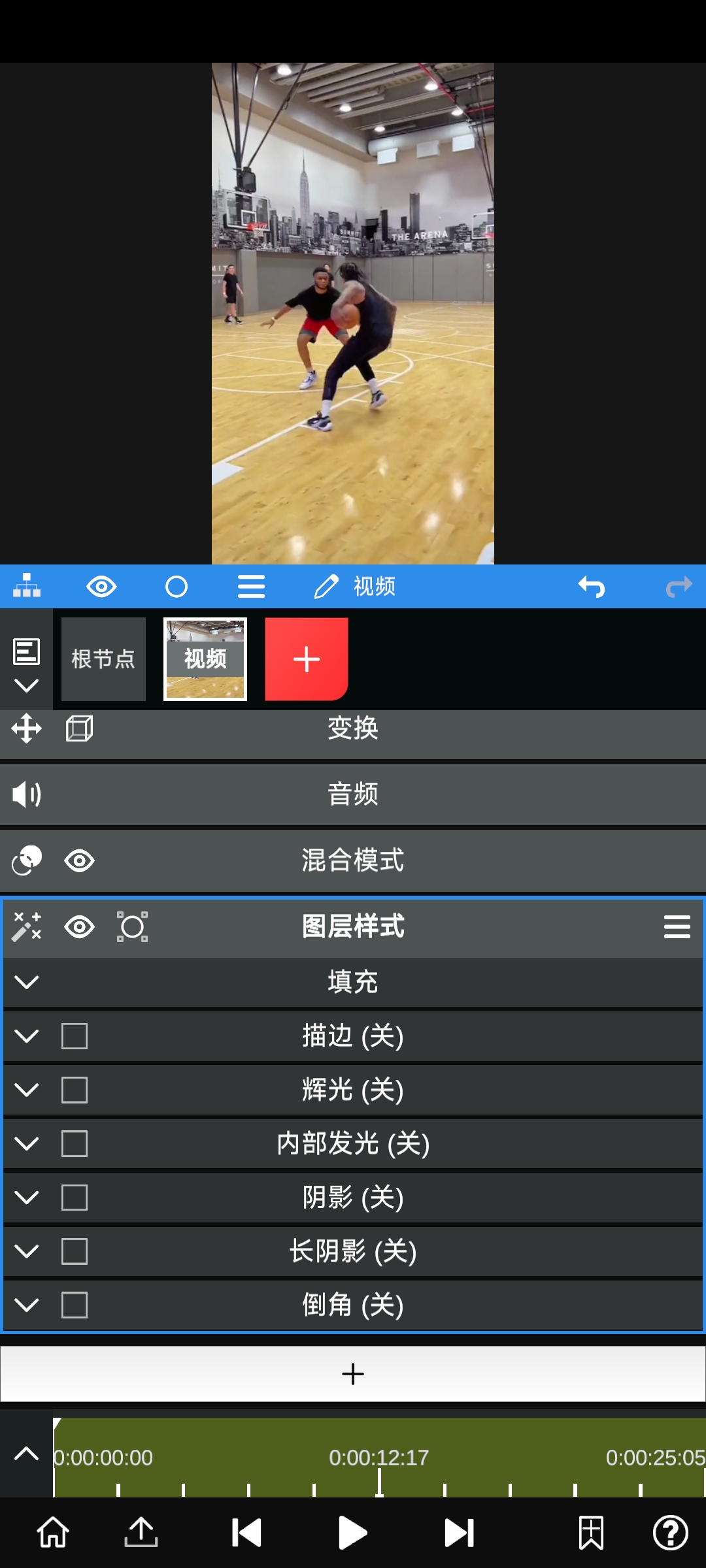
Task: Tap the speaker icon in 音频 row
Action: [26, 794]
